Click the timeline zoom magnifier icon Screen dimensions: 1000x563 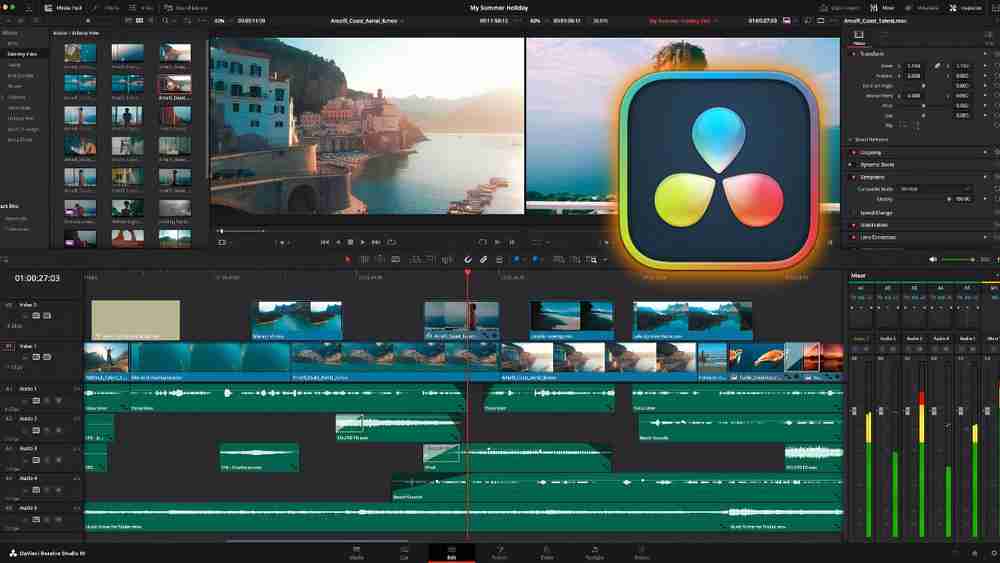pos(592,260)
